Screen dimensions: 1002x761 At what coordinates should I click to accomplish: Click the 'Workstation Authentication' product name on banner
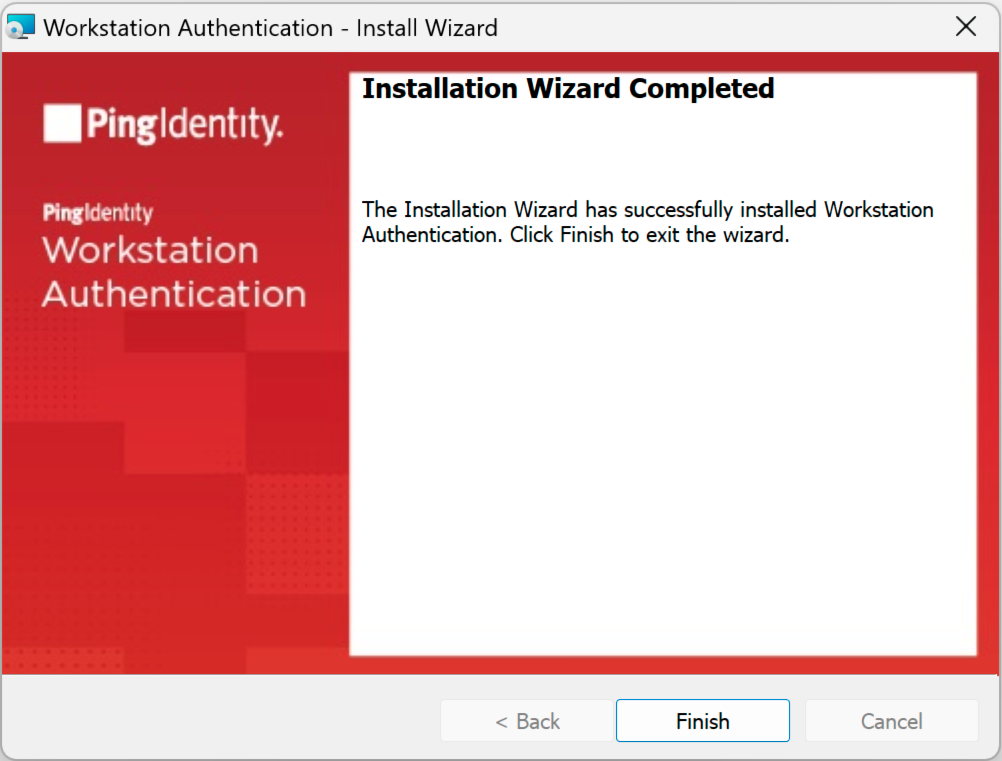[x=174, y=272]
